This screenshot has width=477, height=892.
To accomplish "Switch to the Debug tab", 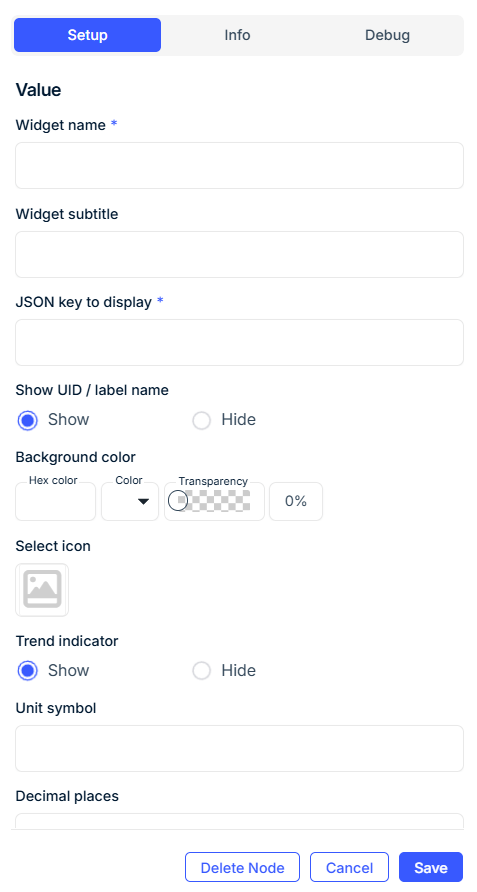I will tap(387, 35).
